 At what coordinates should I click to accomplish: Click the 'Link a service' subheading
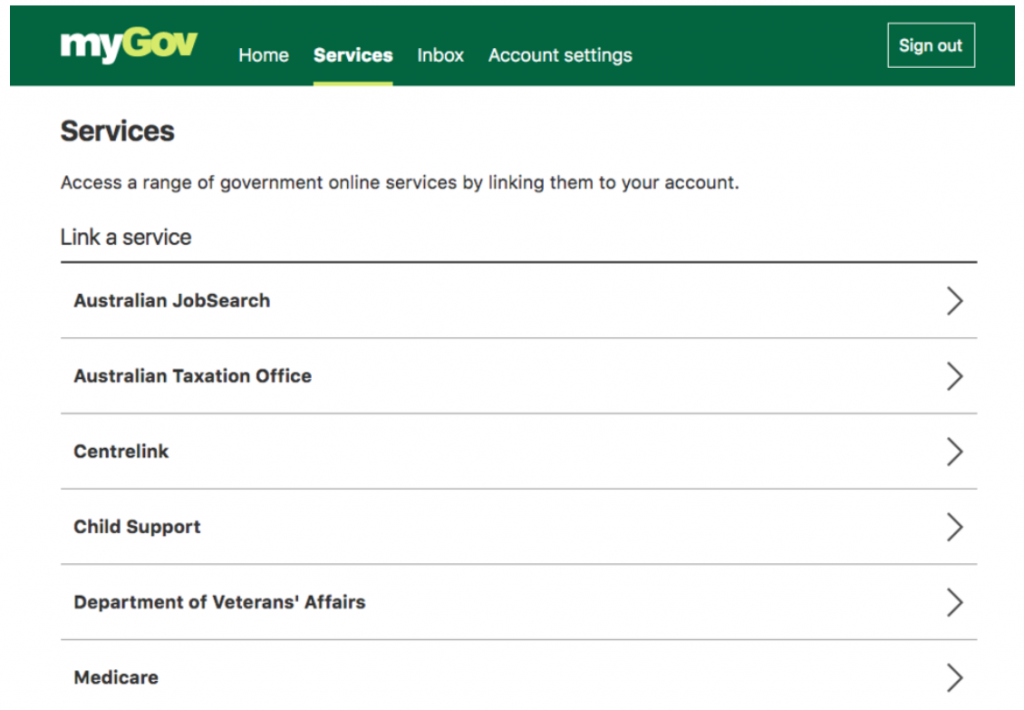coord(125,237)
